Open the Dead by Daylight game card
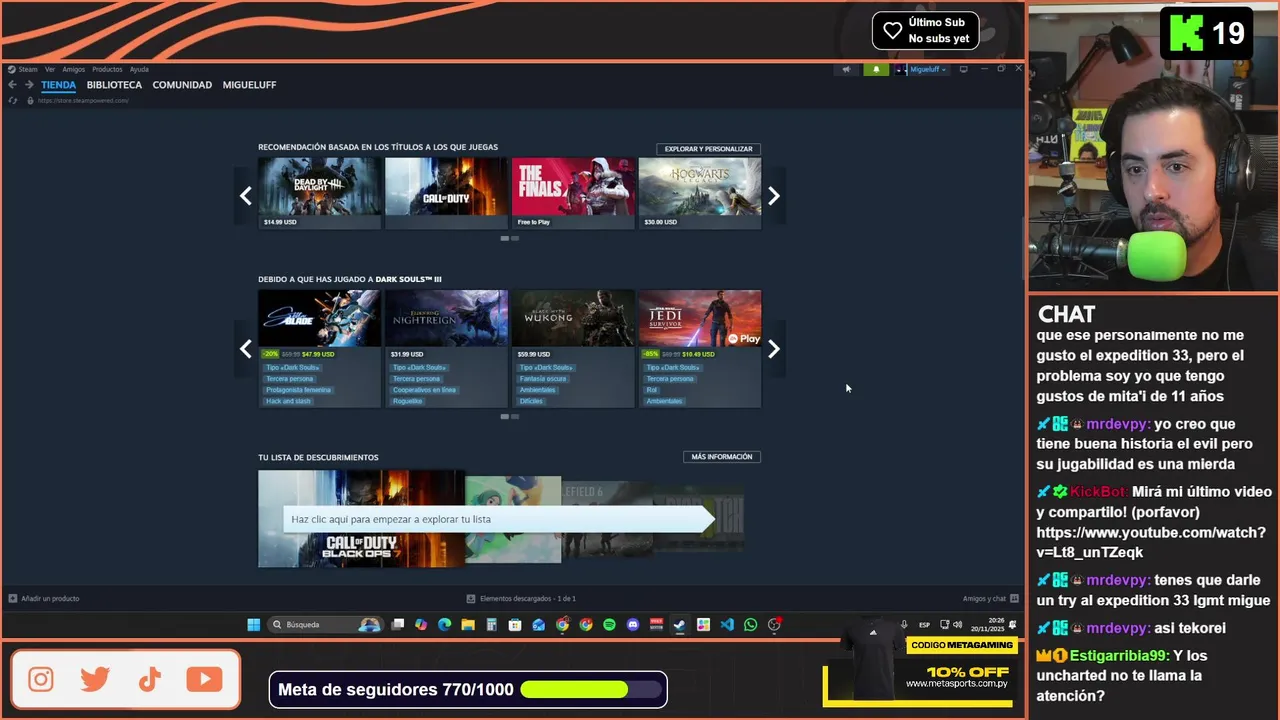Image resolution: width=1280 pixels, height=720 pixels. (320, 193)
